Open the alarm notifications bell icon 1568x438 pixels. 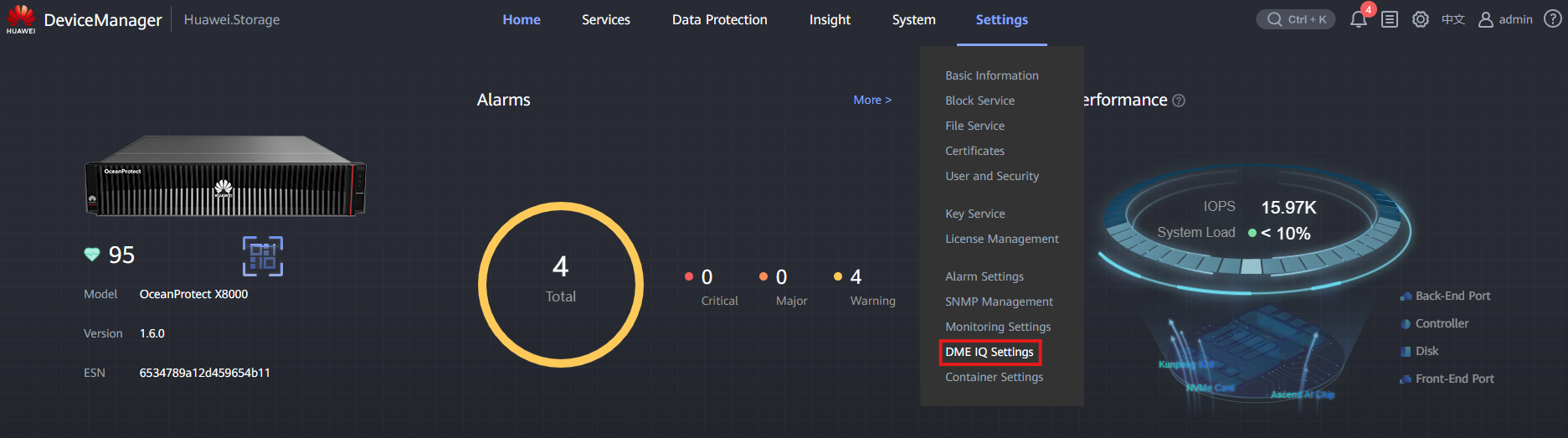(1358, 19)
